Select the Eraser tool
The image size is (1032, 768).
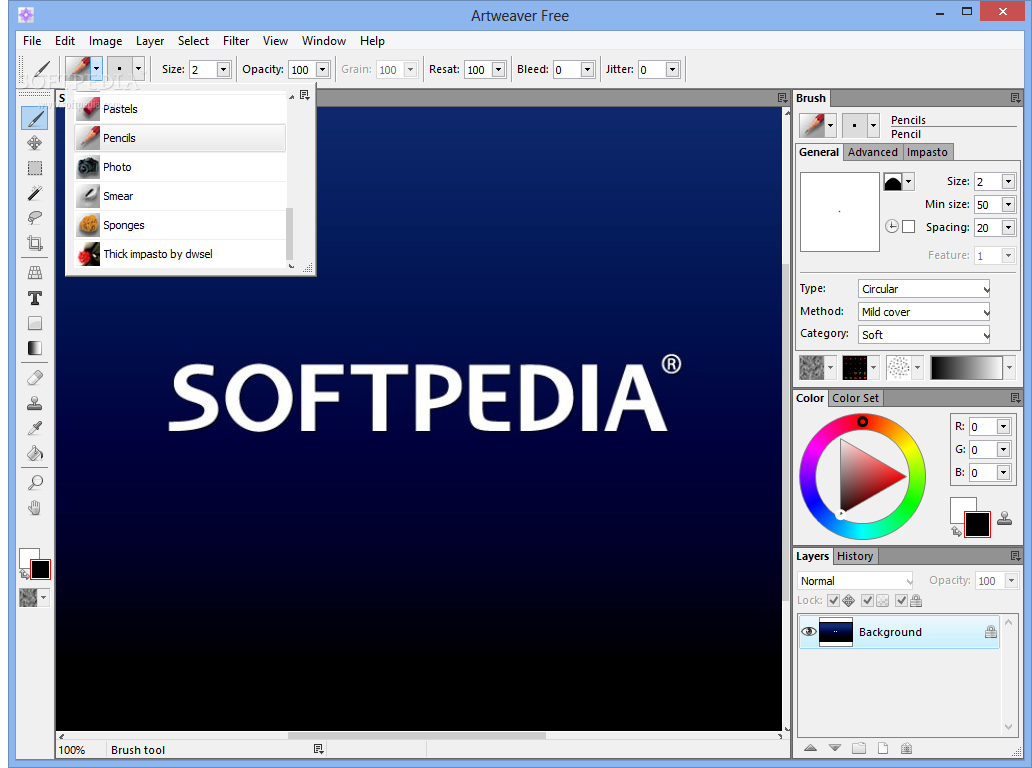point(35,378)
